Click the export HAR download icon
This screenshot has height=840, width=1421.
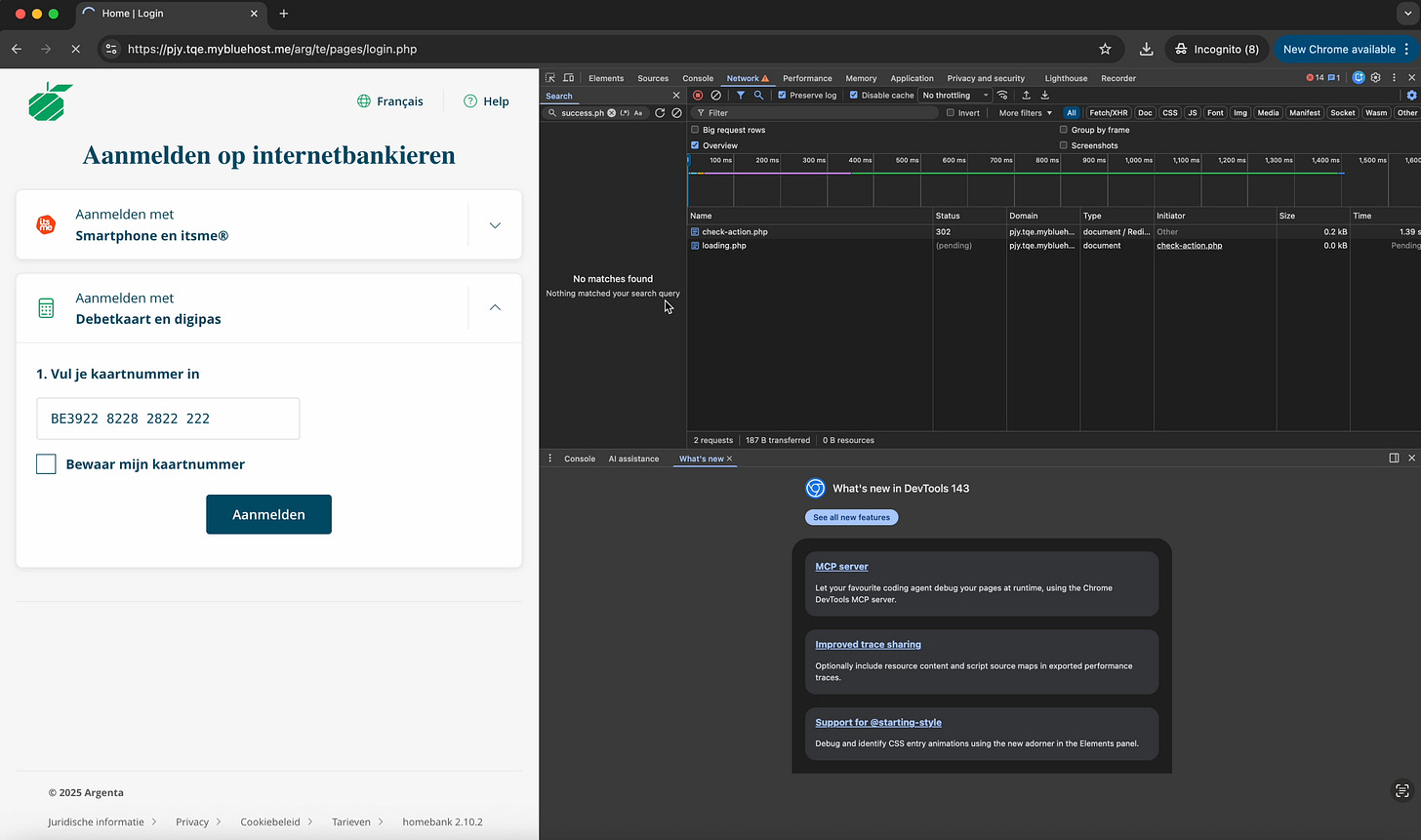click(1044, 96)
